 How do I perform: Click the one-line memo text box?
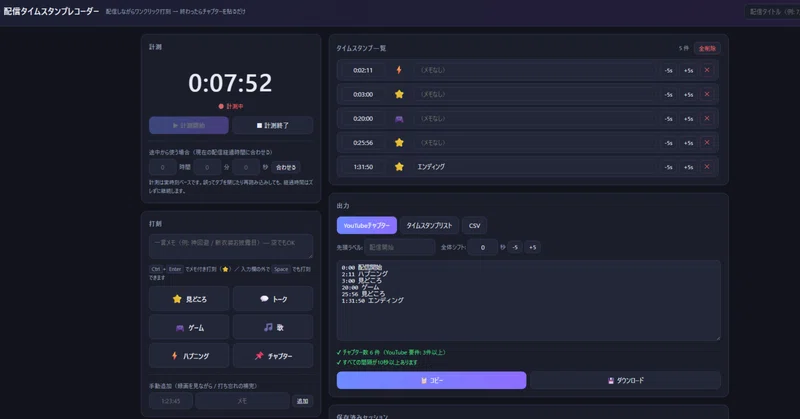pyautogui.click(x=231, y=247)
